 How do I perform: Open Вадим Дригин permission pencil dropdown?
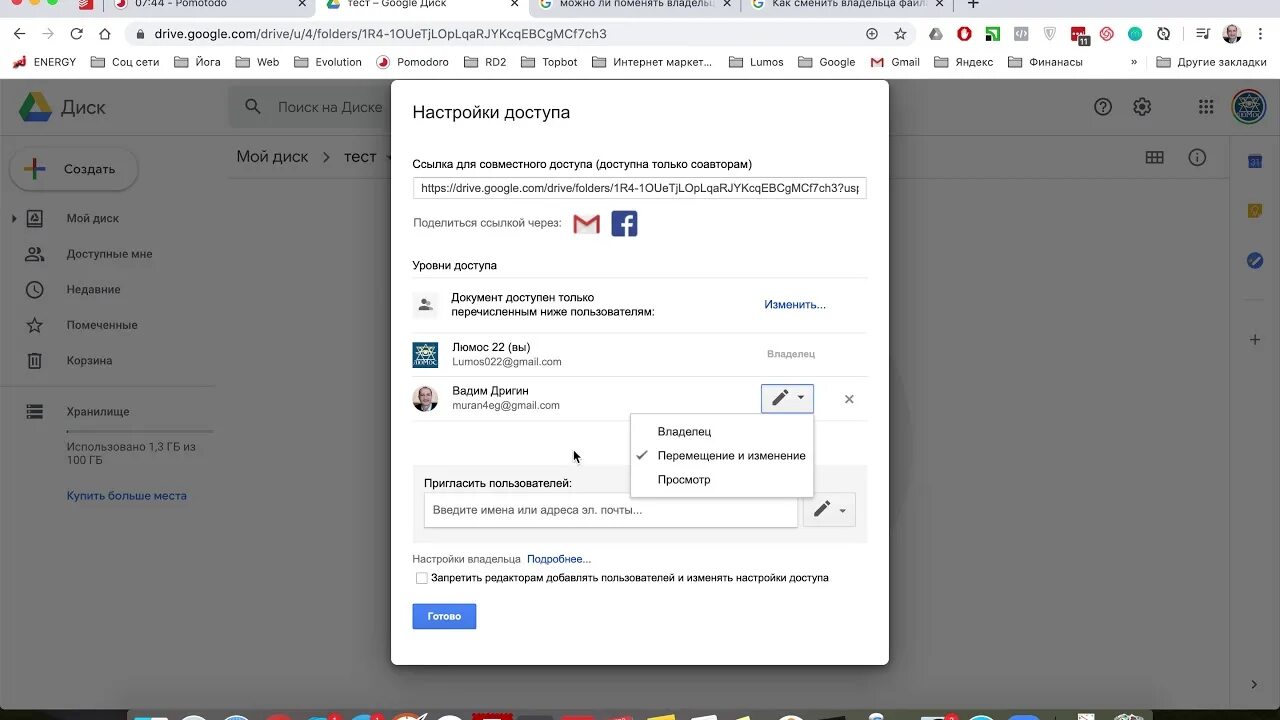[x=787, y=398]
